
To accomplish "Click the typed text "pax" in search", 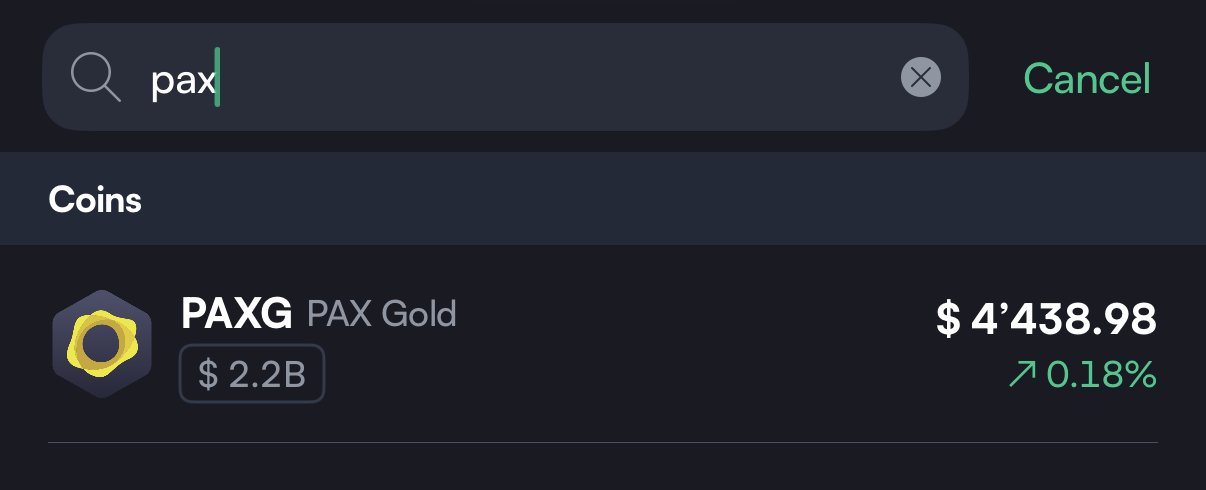I will 182,80.
